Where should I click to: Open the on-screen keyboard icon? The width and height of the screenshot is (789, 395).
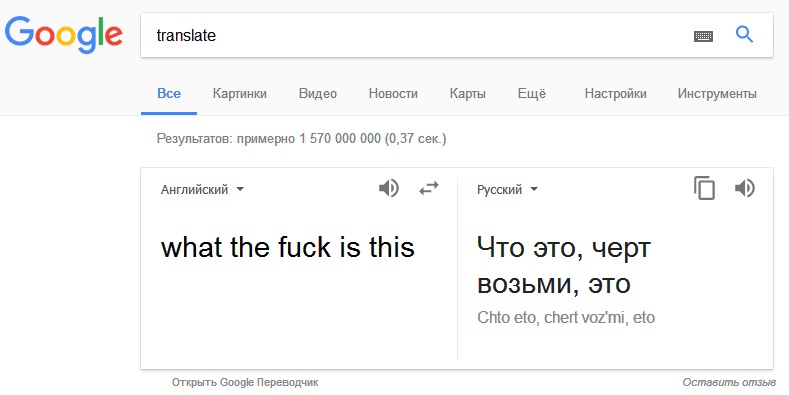pos(703,36)
